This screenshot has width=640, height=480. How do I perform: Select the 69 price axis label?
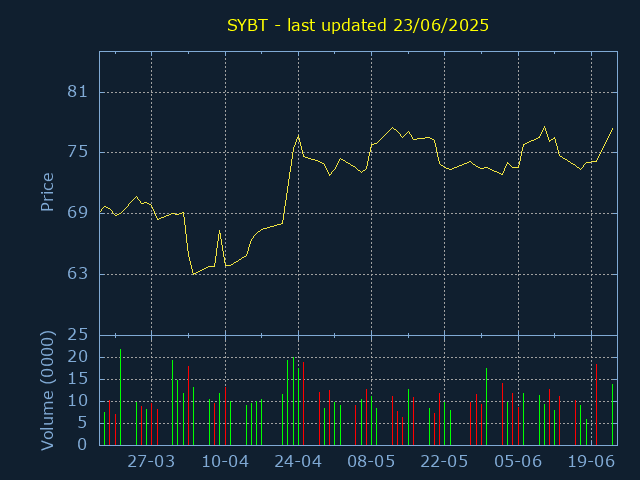[78, 212]
